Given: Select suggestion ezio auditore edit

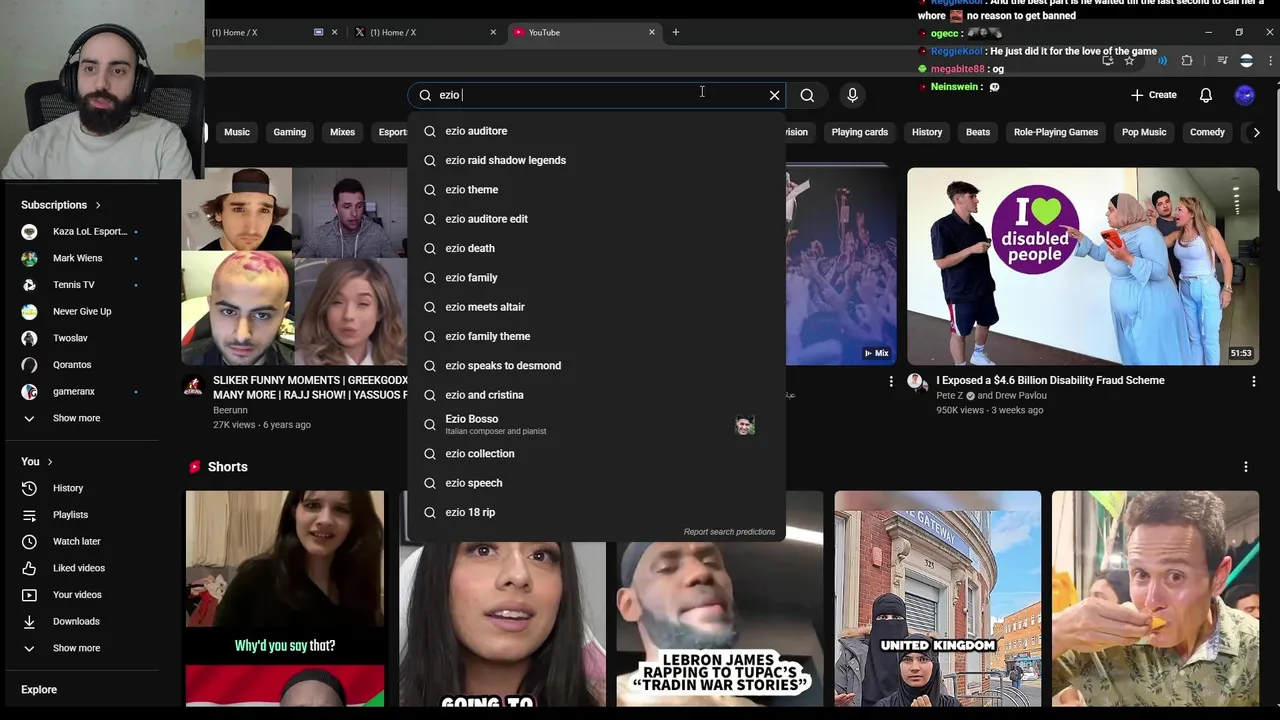Looking at the screenshot, I should click(x=596, y=219).
